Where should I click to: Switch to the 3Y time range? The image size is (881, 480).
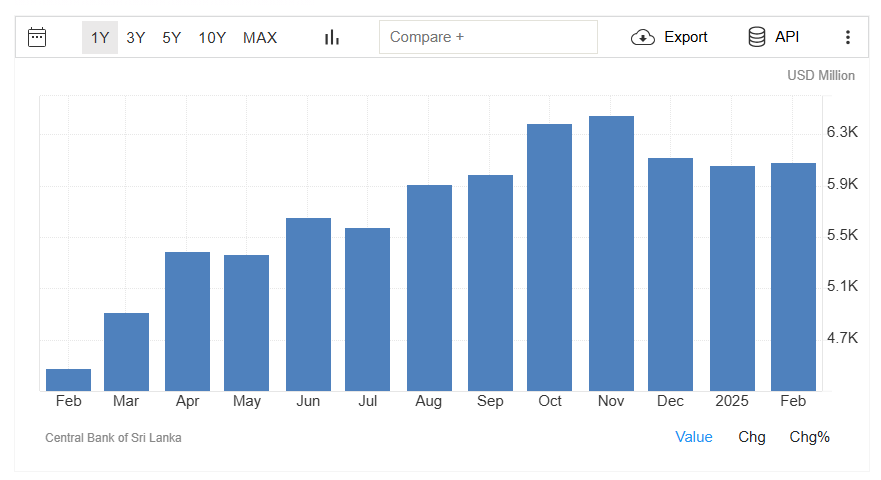click(x=136, y=37)
